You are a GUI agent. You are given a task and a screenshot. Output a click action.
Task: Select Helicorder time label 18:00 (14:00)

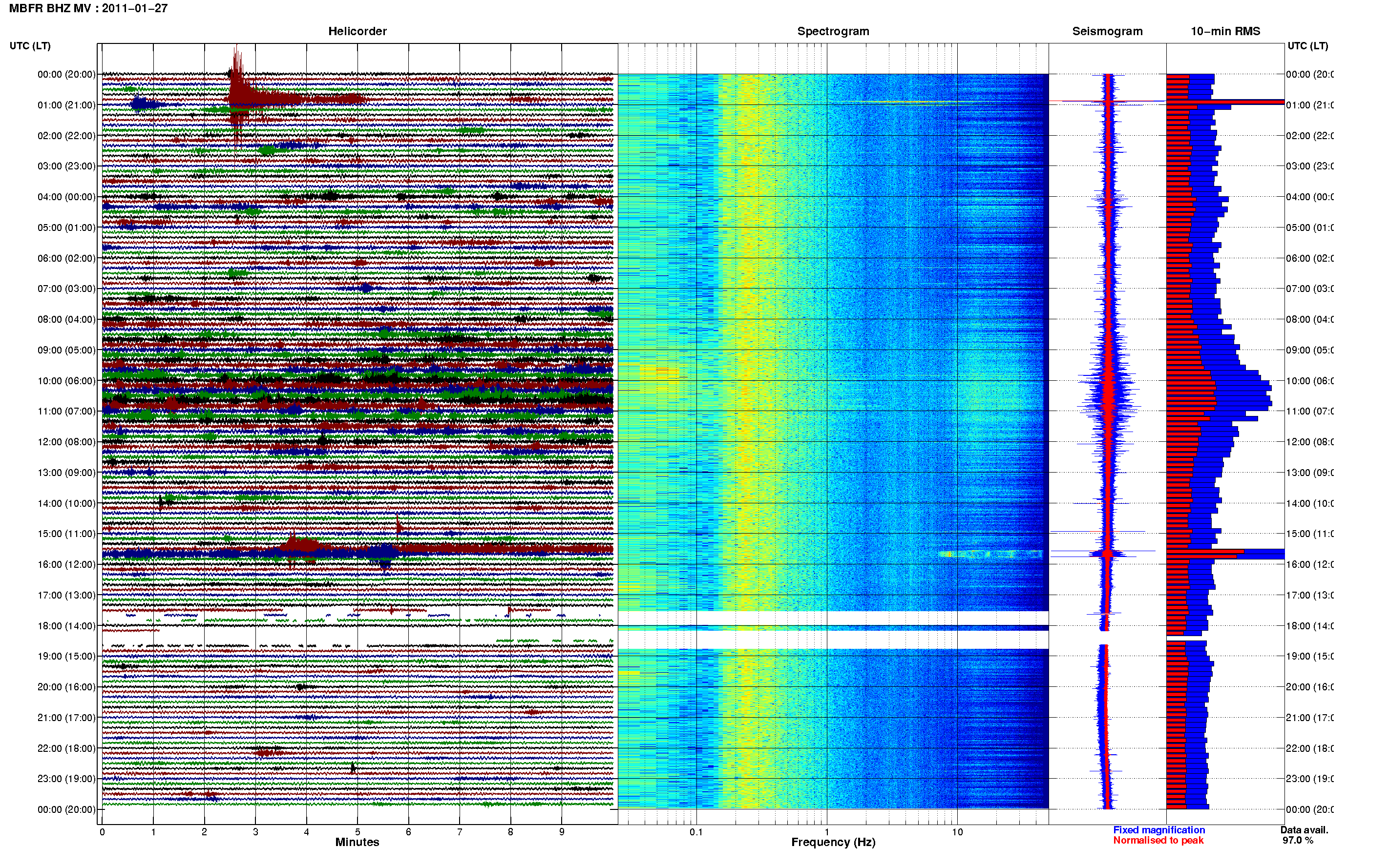66,626
